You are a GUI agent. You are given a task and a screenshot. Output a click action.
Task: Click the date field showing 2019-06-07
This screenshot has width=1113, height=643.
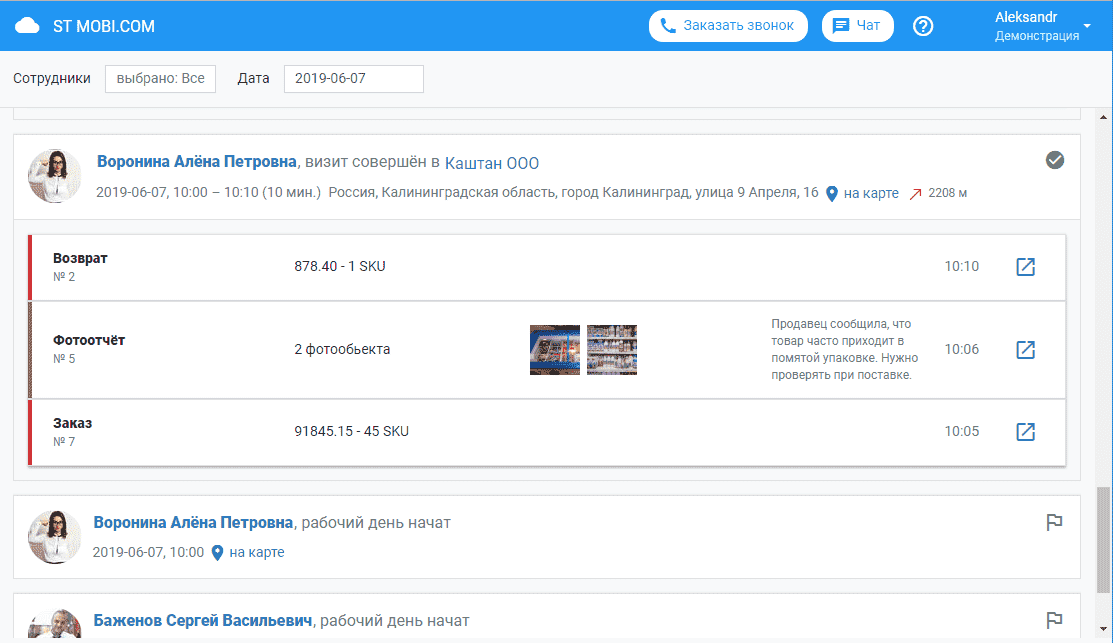[x=353, y=79]
